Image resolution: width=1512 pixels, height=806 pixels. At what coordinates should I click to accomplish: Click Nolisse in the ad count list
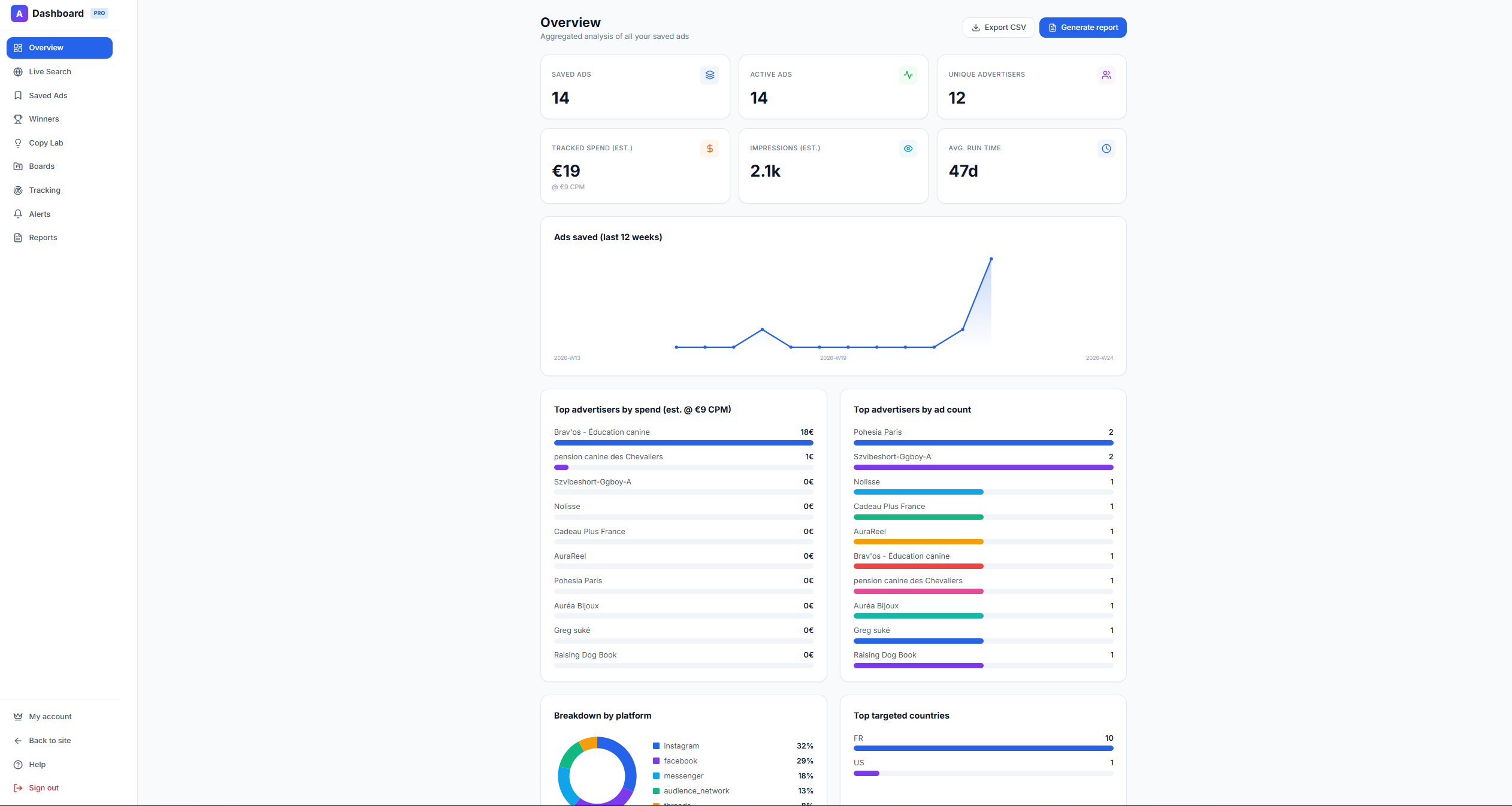point(867,482)
